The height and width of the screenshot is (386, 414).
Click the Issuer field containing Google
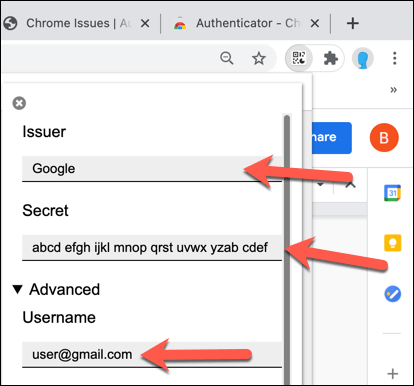pos(152,169)
